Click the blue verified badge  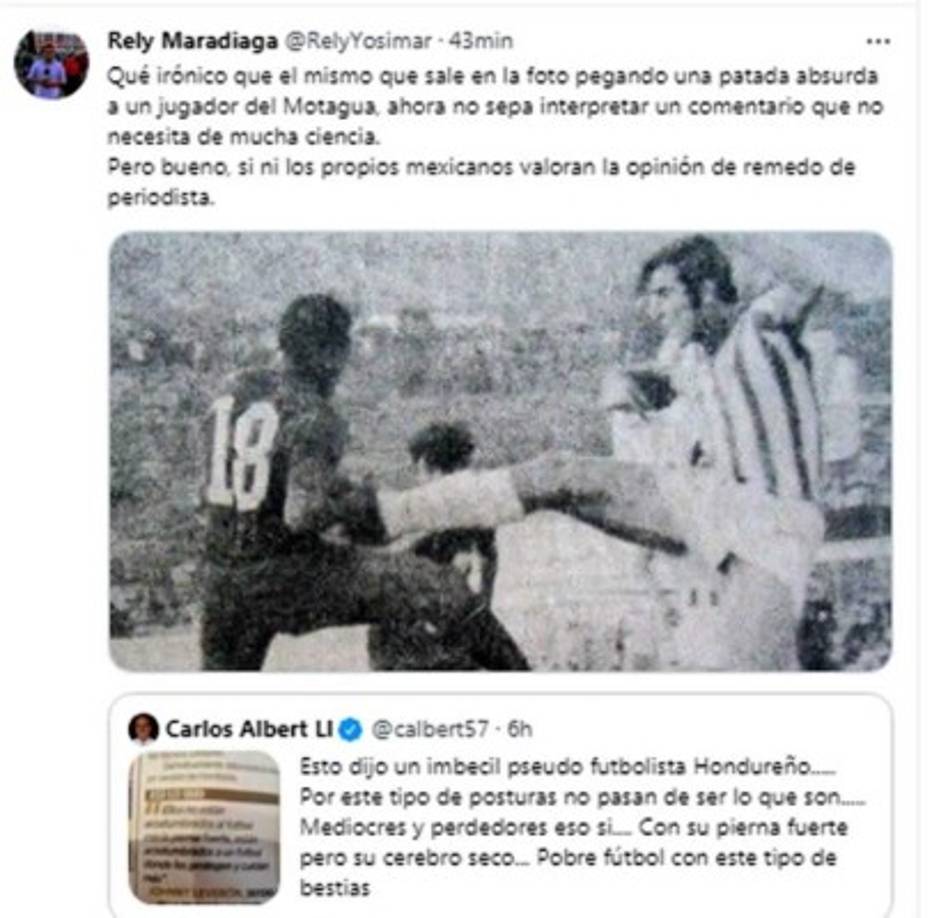[349, 729]
